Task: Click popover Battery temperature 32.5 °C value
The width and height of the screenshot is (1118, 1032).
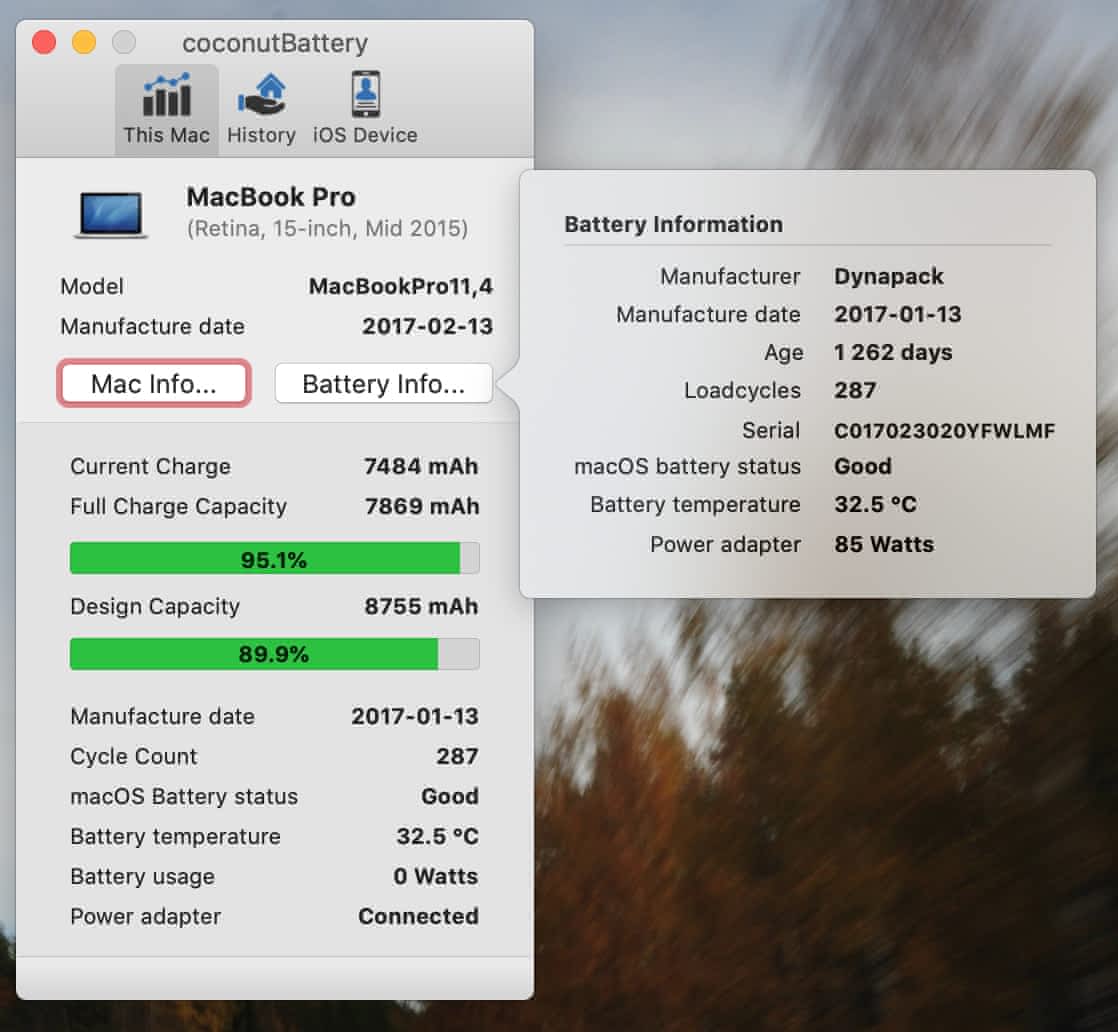Action: point(875,504)
